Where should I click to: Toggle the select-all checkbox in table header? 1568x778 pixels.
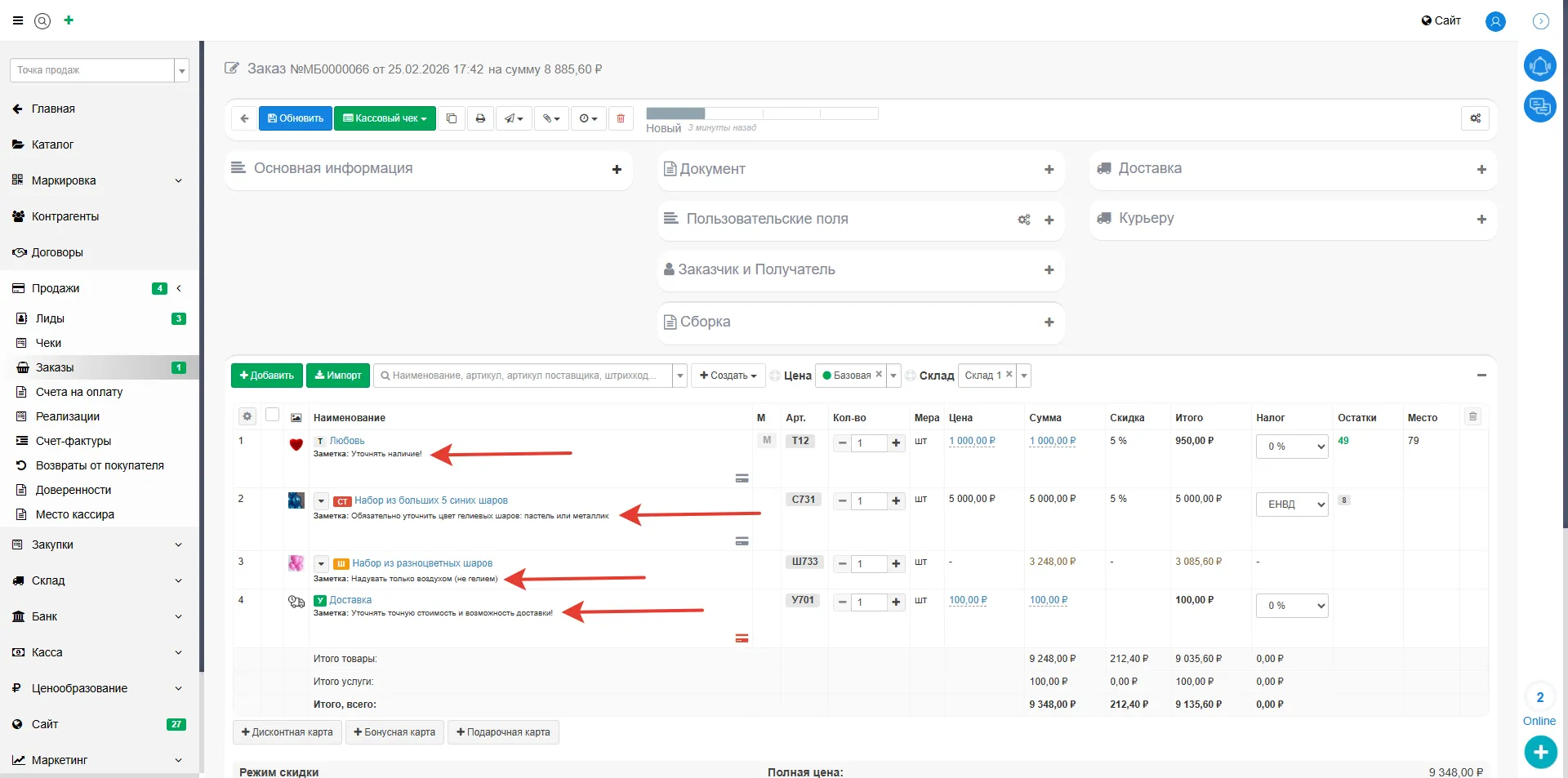click(x=273, y=415)
